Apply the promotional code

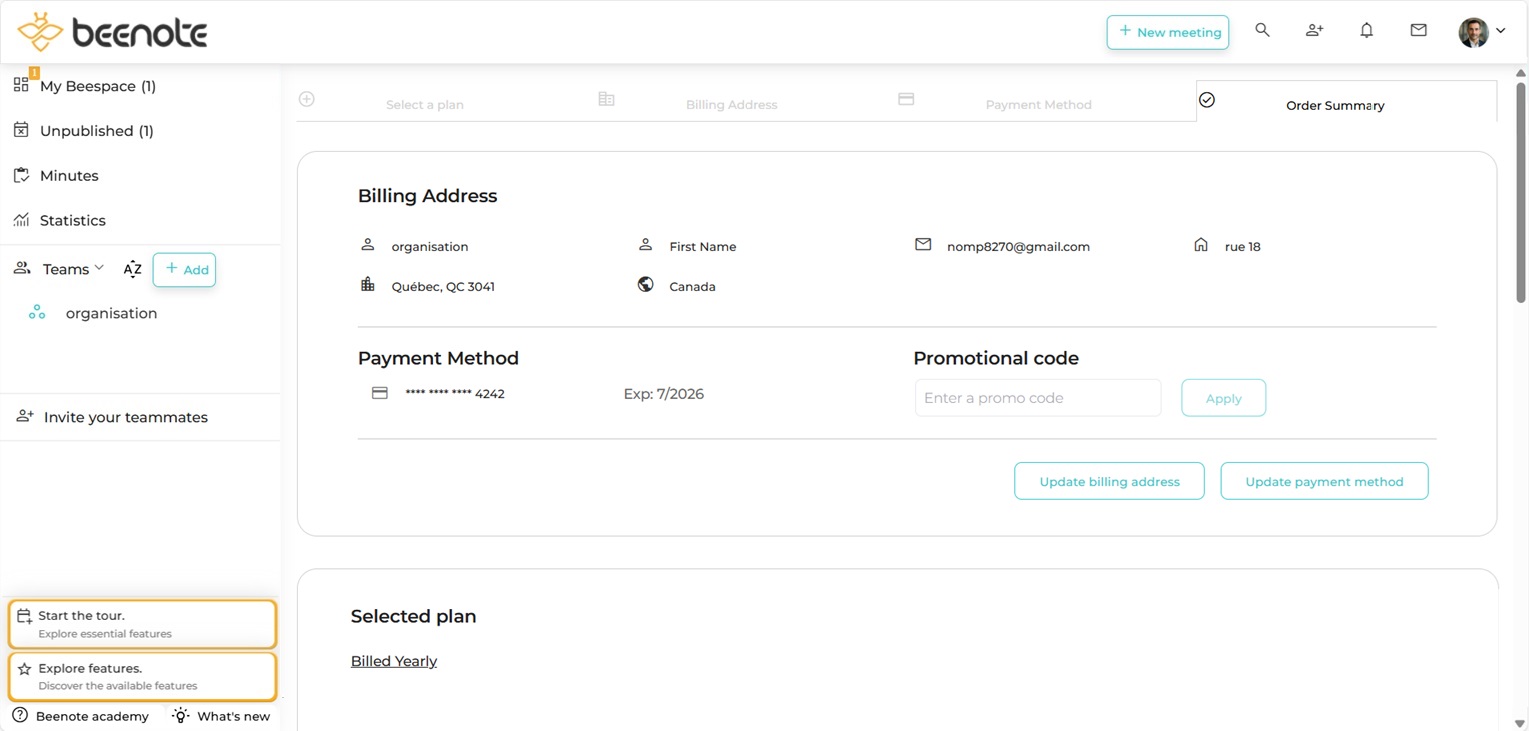tap(1223, 398)
